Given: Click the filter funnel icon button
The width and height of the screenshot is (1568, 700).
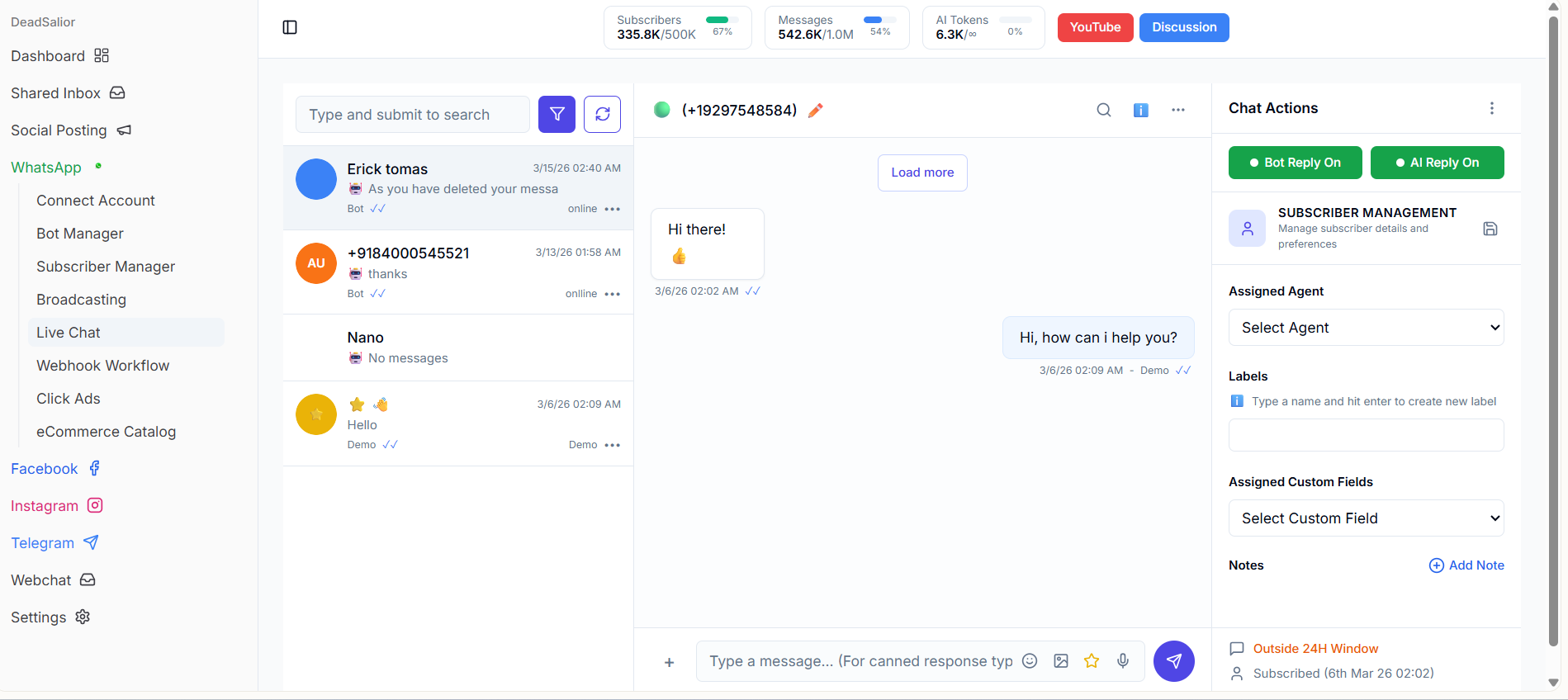Looking at the screenshot, I should (557, 114).
